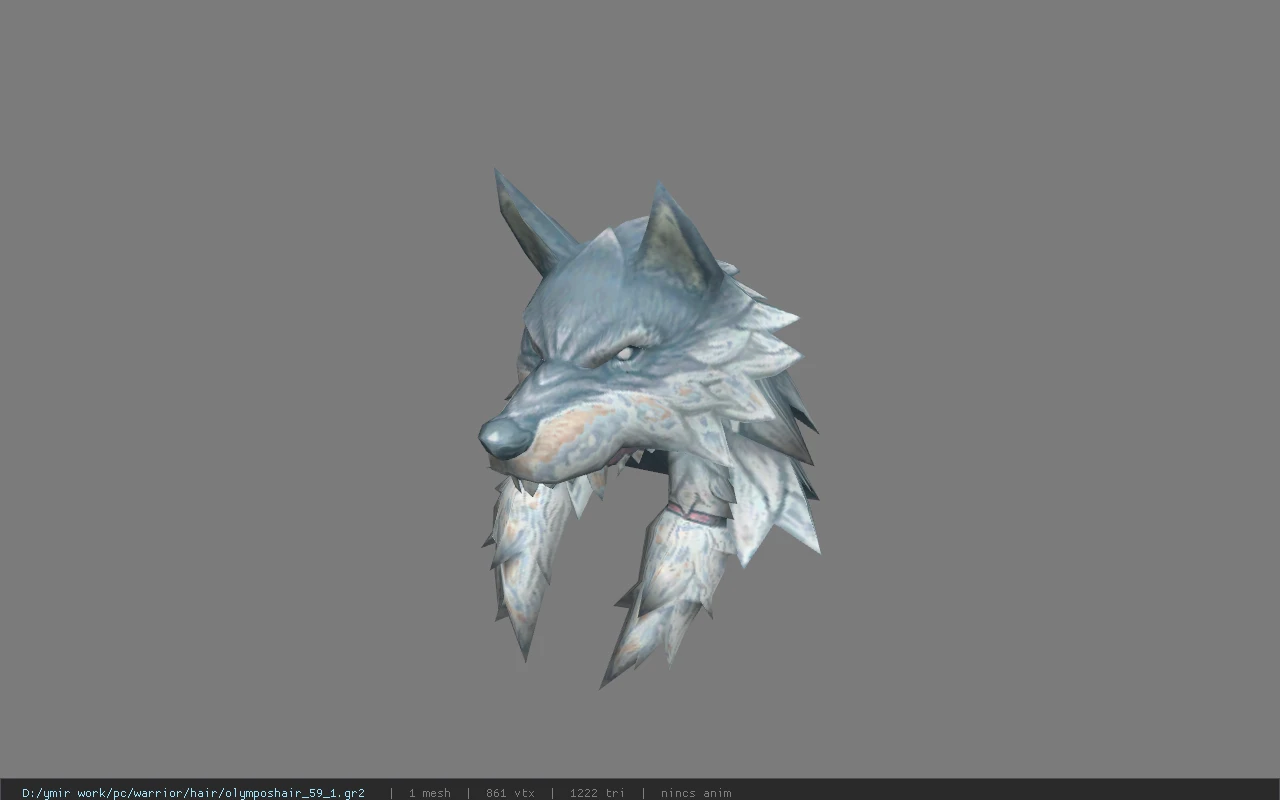Click the 'nincs anim' status entry
Screen dimensions: 1280x800
tap(696, 793)
